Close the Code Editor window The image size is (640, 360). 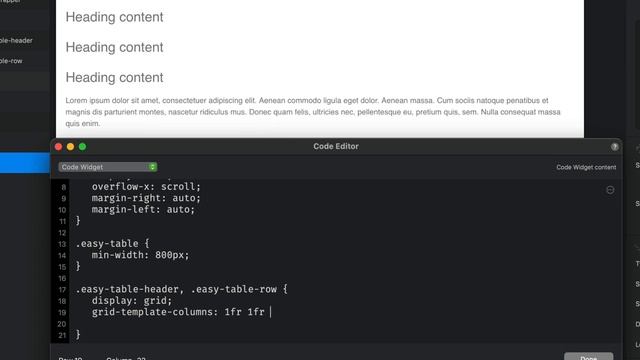(x=58, y=147)
